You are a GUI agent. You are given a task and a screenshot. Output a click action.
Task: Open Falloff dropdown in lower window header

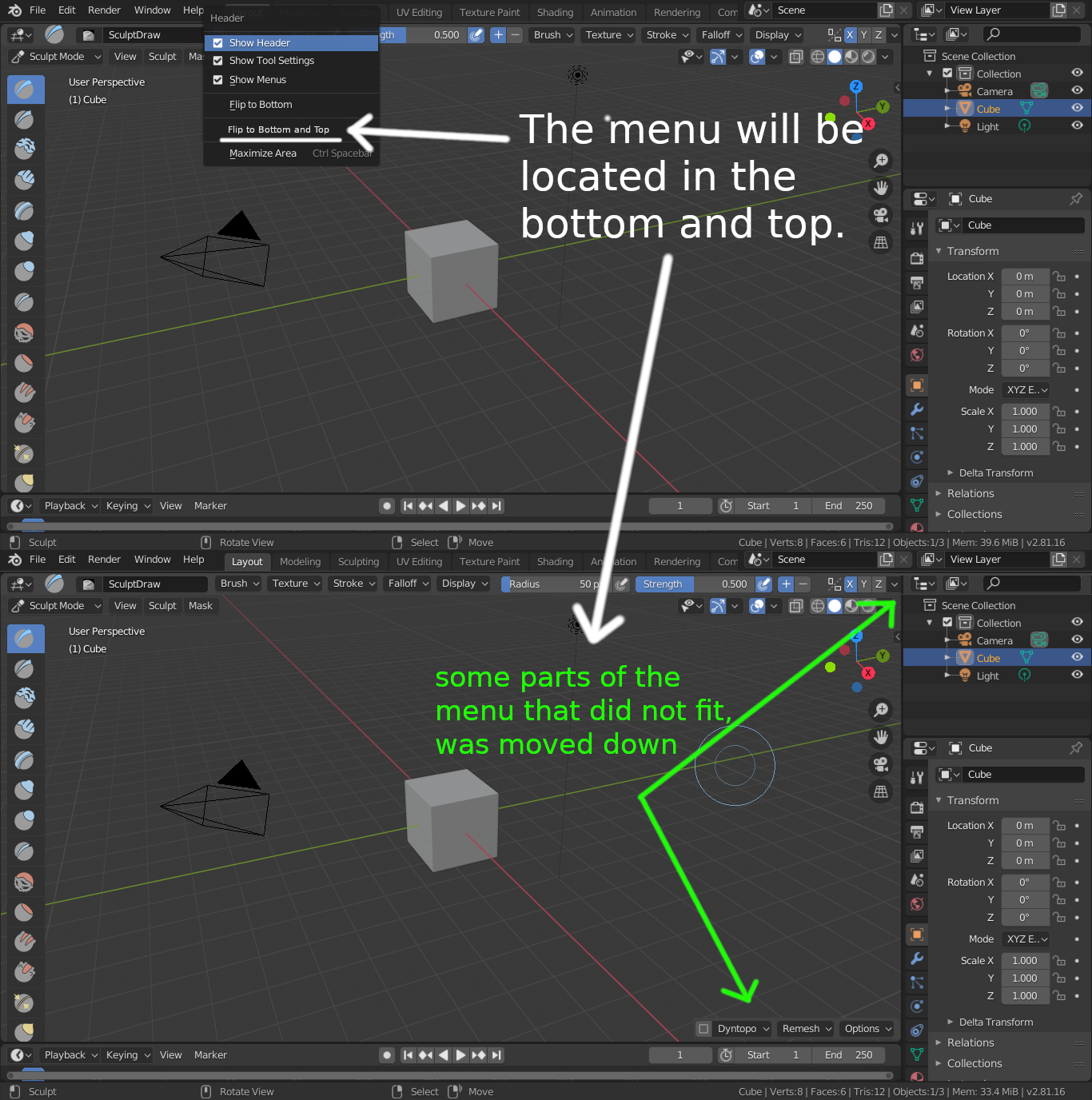[409, 584]
